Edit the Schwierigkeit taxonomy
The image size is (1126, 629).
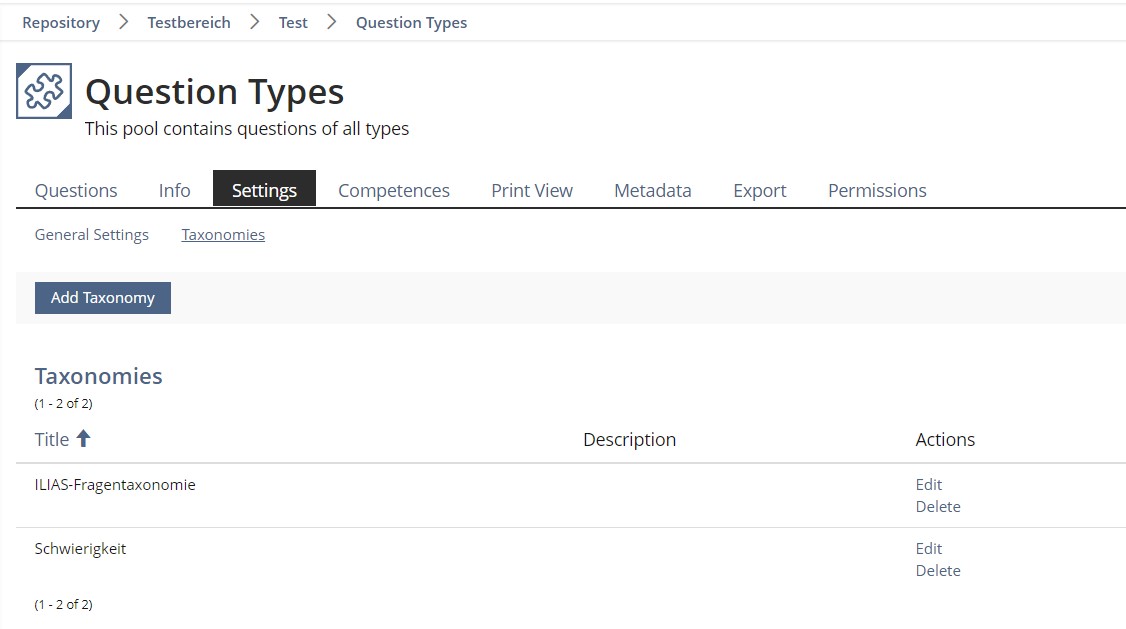(929, 548)
